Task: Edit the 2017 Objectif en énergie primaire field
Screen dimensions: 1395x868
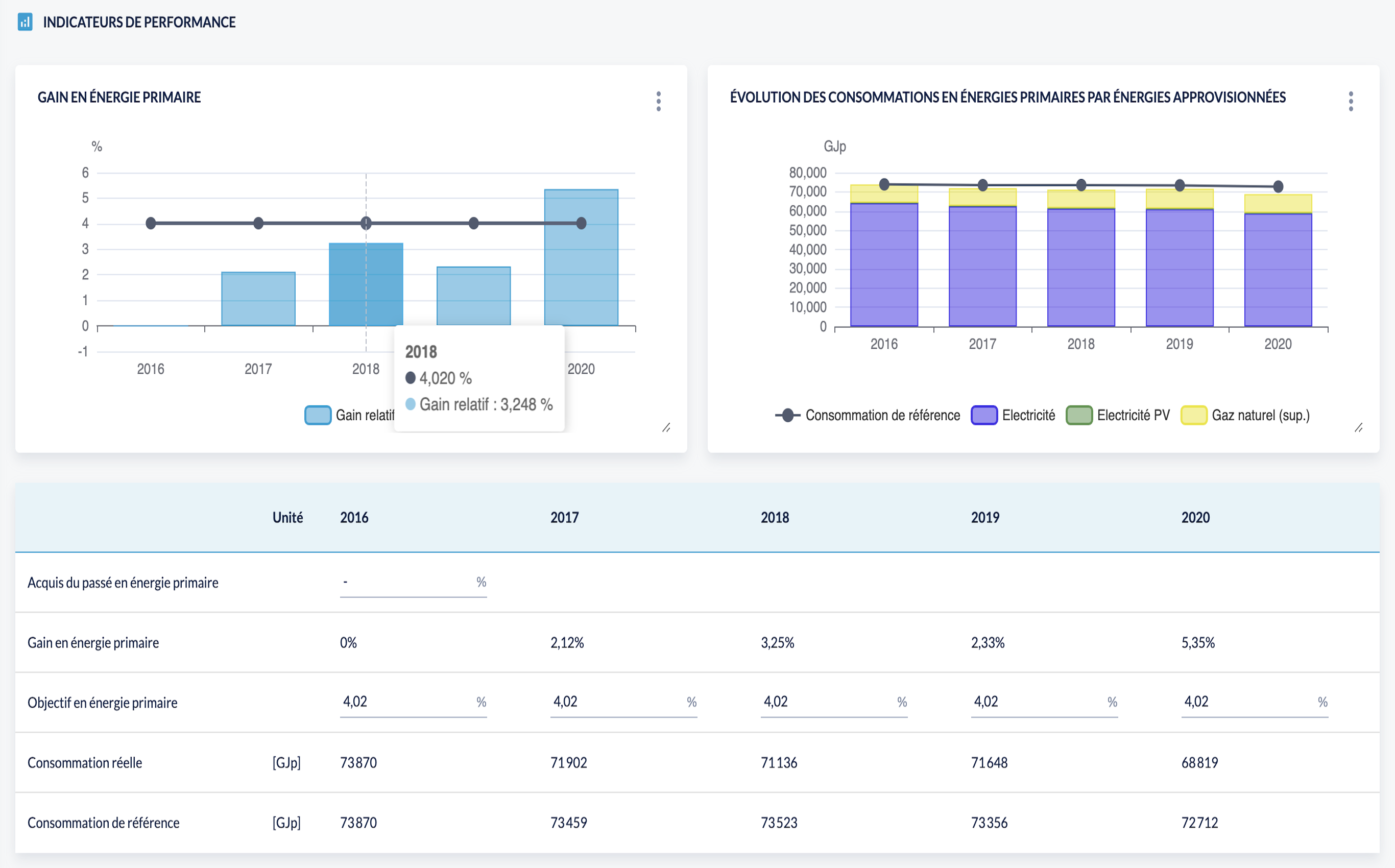Action: point(623,702)
